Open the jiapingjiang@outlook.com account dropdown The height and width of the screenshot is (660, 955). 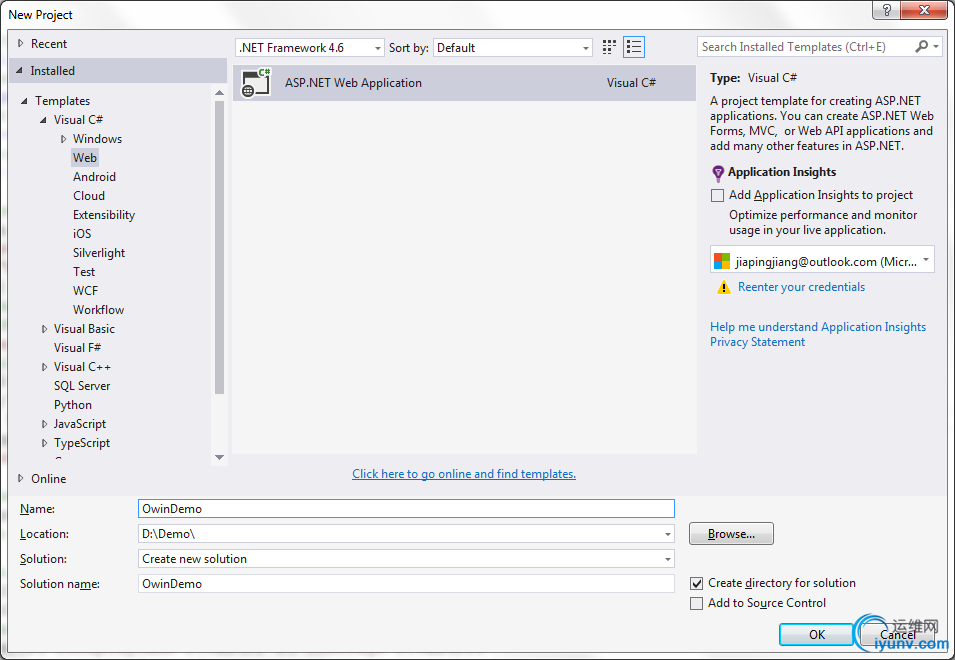pyautogui.click(x=822, y=261)
